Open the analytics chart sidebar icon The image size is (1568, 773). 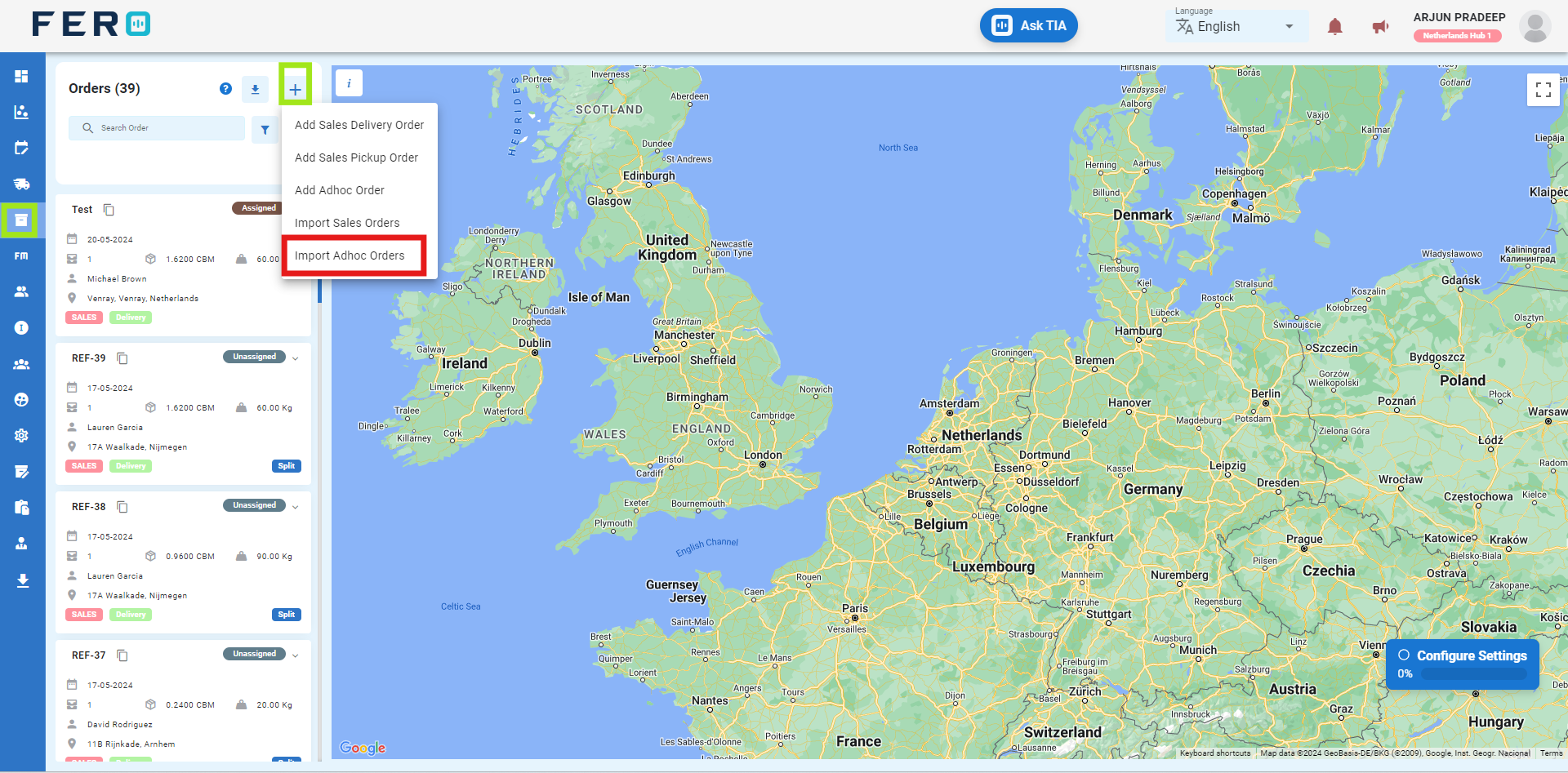click(x=22, y=112)
